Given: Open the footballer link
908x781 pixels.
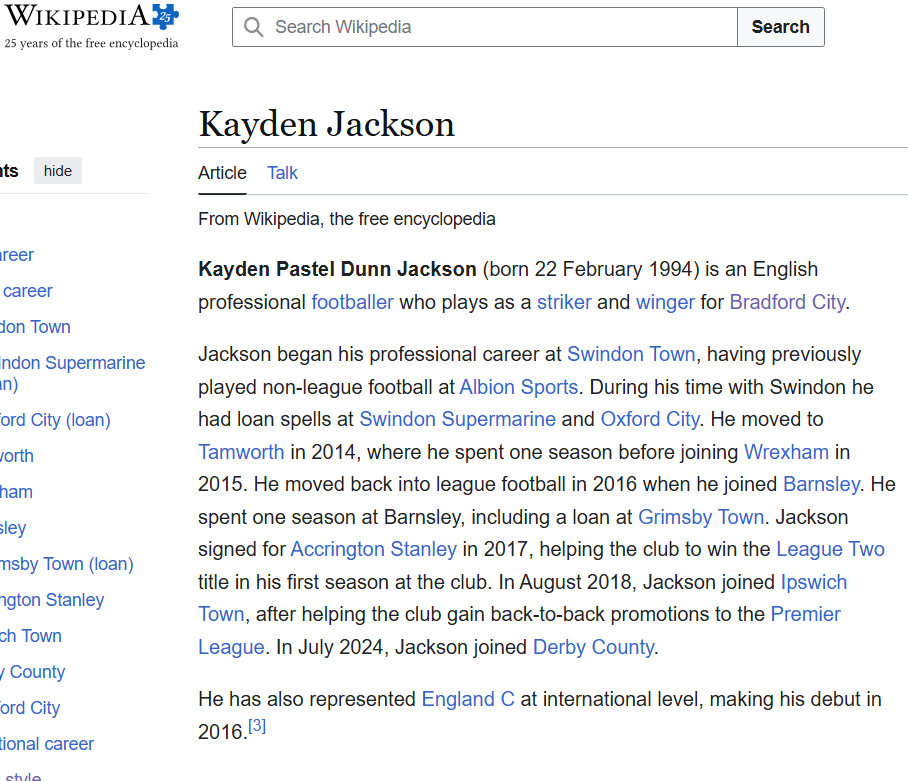Looking at the screenshot, I should pyautogui.click(x=352, y=302).
